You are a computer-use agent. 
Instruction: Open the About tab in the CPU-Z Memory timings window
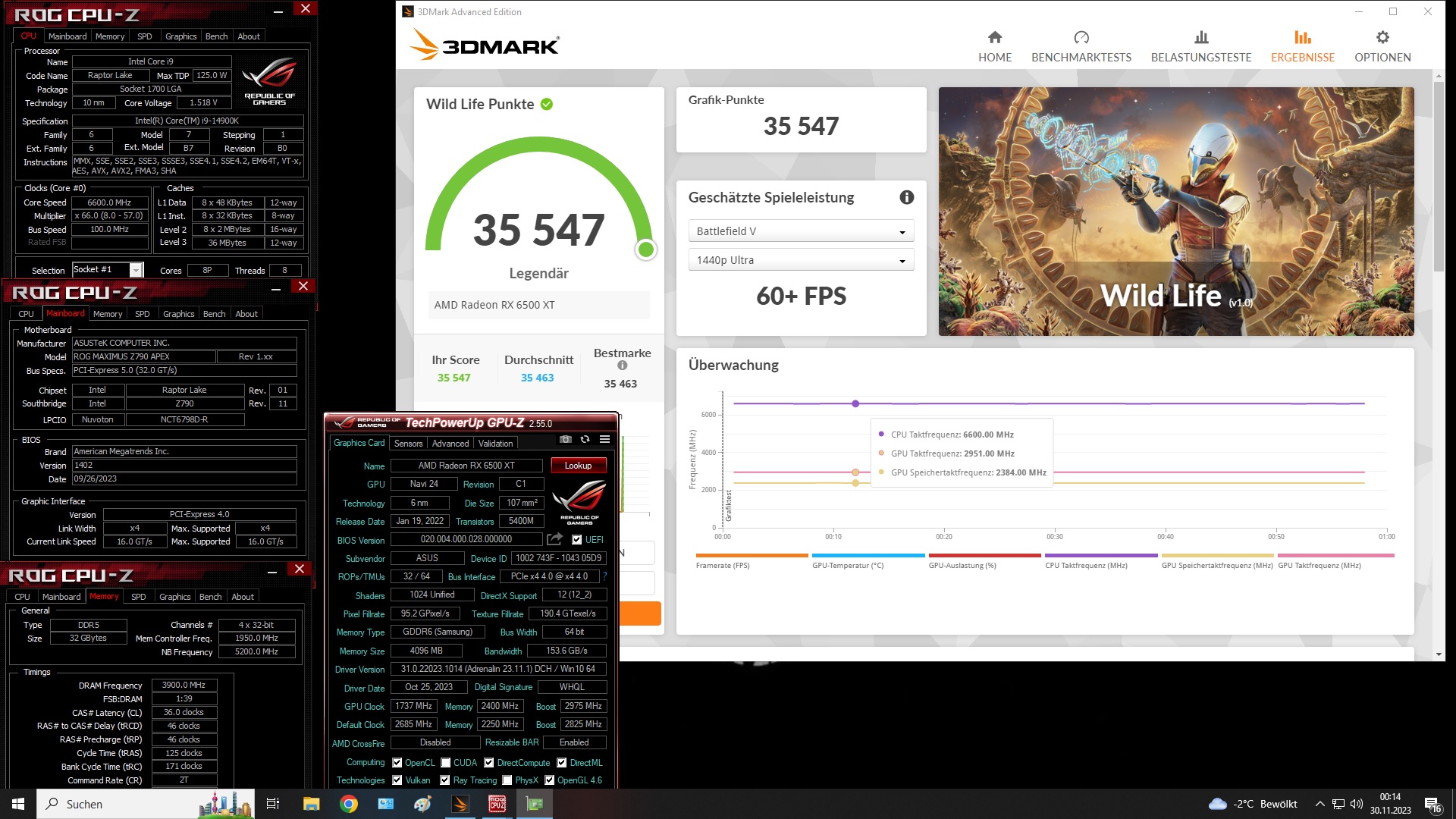[243, 597]
